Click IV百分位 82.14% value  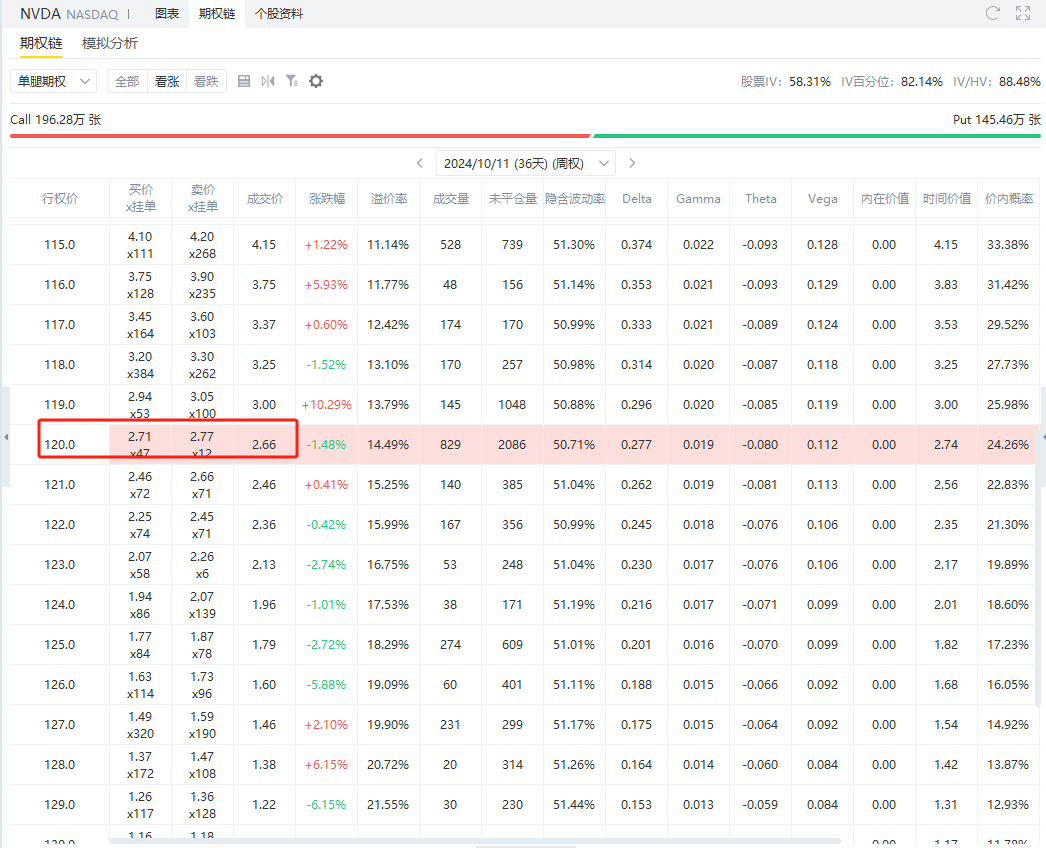click(922, 81)
